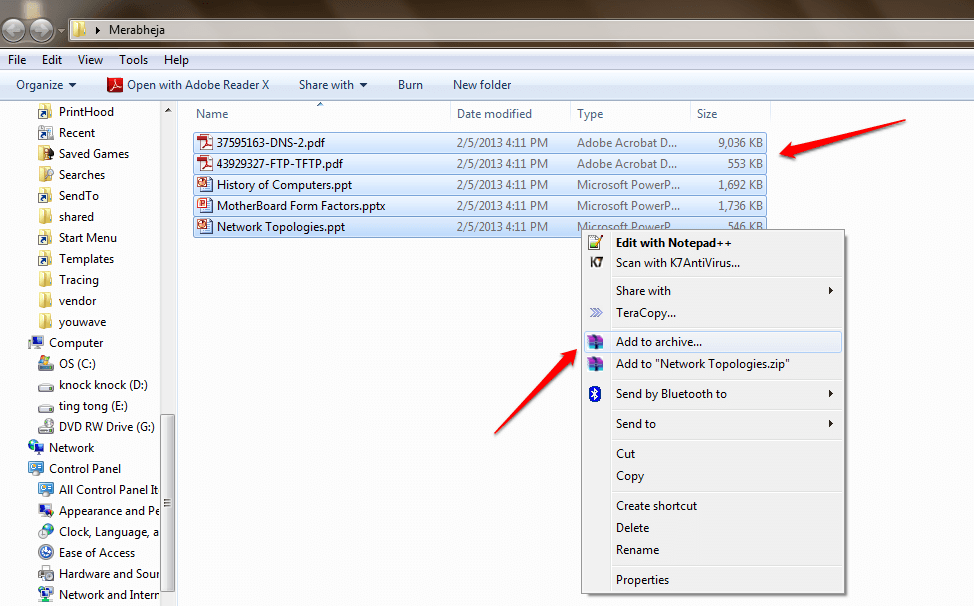Open the Edit menu
This screenshot has width=974, height=606.
click(x=52, y=60)
